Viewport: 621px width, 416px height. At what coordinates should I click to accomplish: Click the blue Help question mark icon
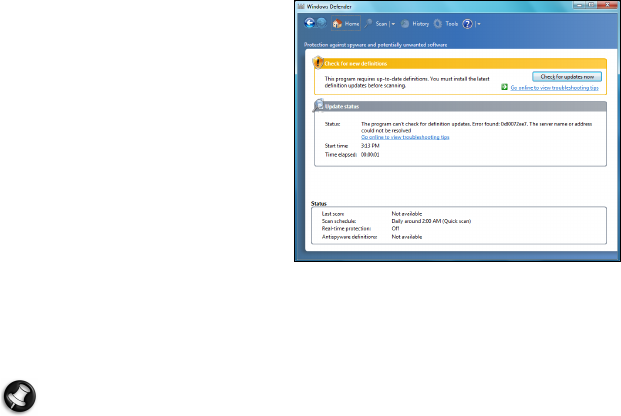coord(468,24)
